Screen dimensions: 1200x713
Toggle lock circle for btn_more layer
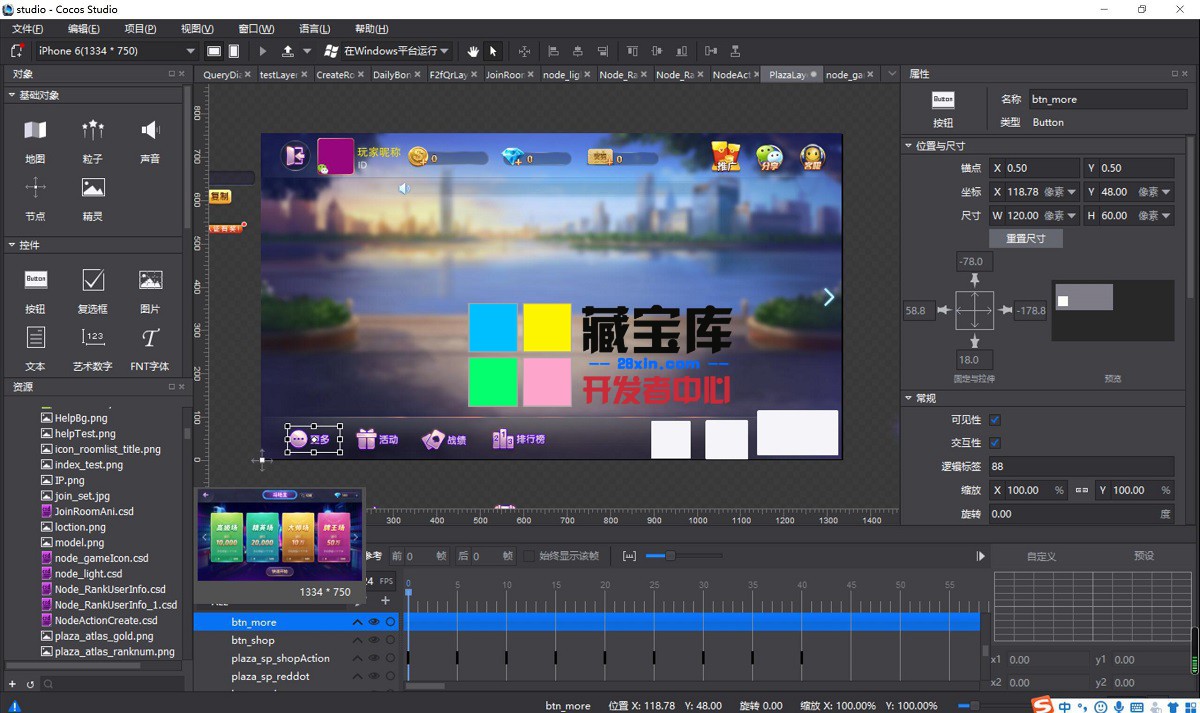pos(391,622)
